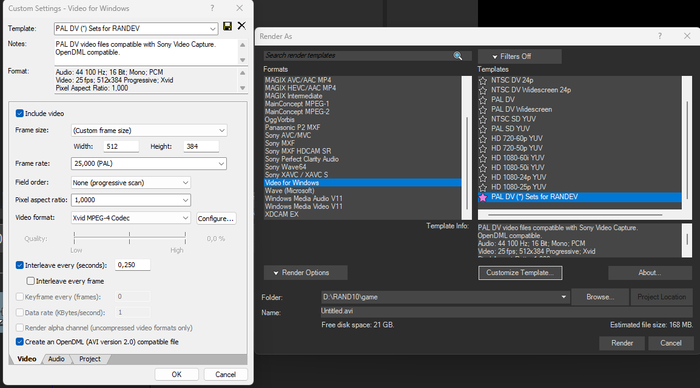Click the help question mark in the Render As window
Screen dimensions: 700x388
coord(660,36)
